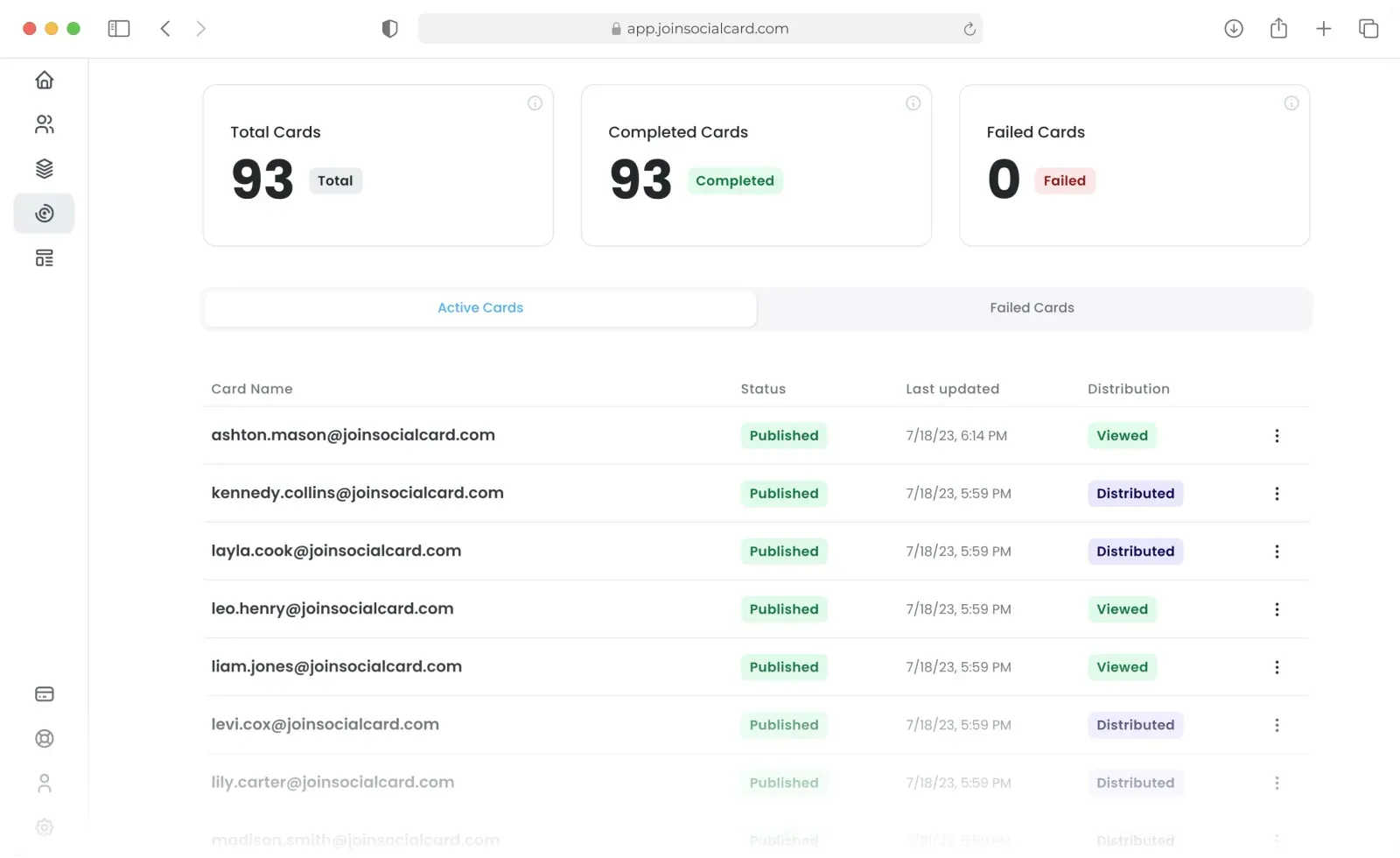Image resolution: width=1400 pixels, height=858 pixels.
Task: Open options menu for lily.carter row
Action: point(1277,783)
